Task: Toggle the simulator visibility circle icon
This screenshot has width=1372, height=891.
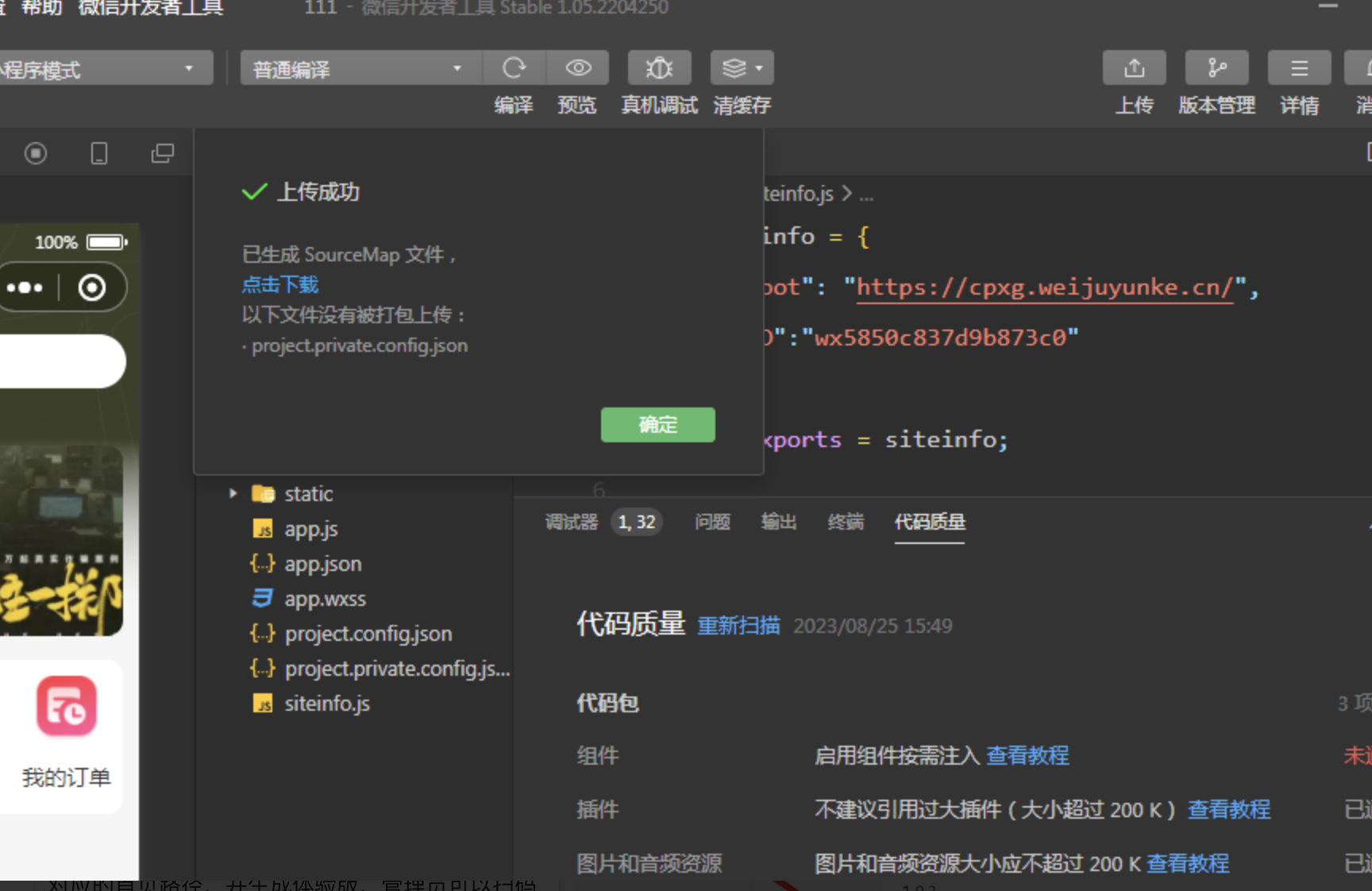Action: point(35,152)
